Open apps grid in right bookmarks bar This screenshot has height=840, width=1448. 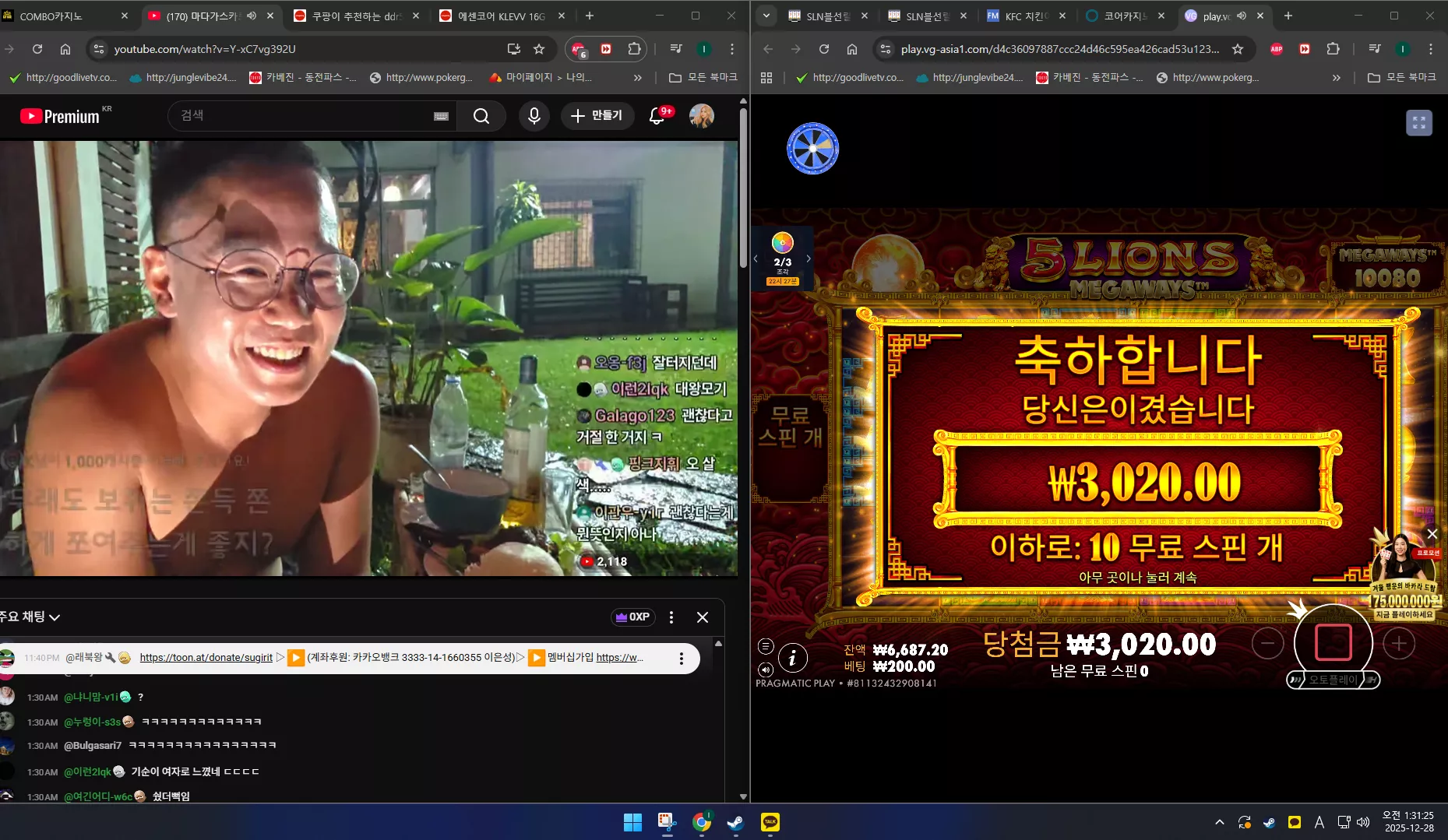coord(766,78)
